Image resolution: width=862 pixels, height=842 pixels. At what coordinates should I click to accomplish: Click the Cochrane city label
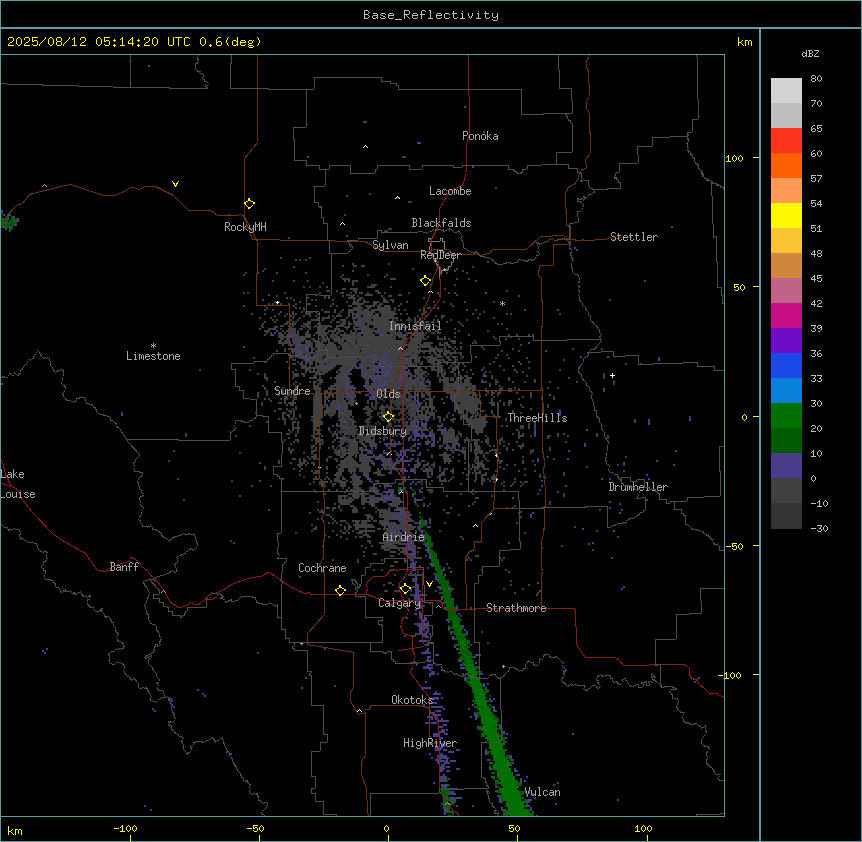[322, 568]
